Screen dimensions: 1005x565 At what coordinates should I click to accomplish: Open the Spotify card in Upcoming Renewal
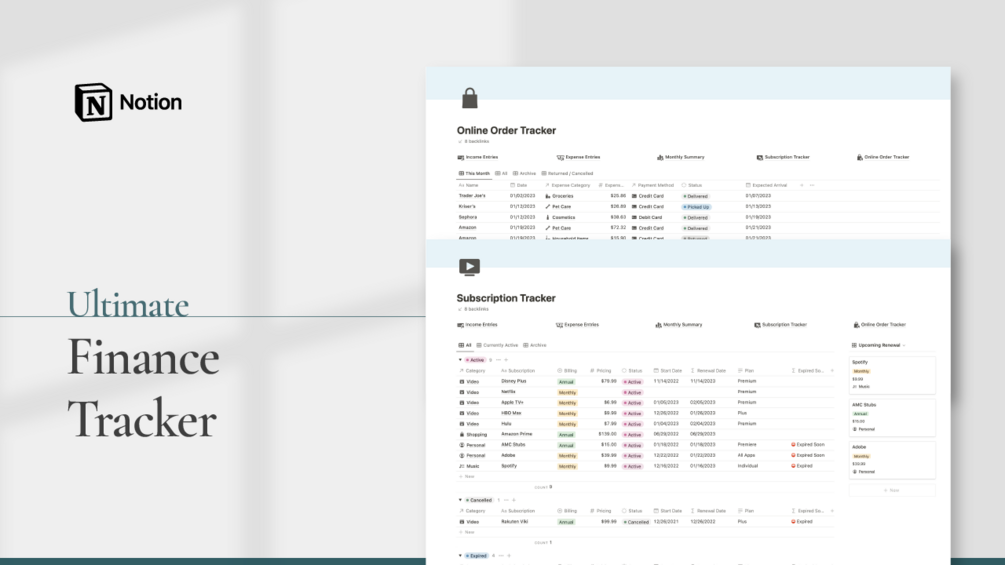(x=892, y=375)
